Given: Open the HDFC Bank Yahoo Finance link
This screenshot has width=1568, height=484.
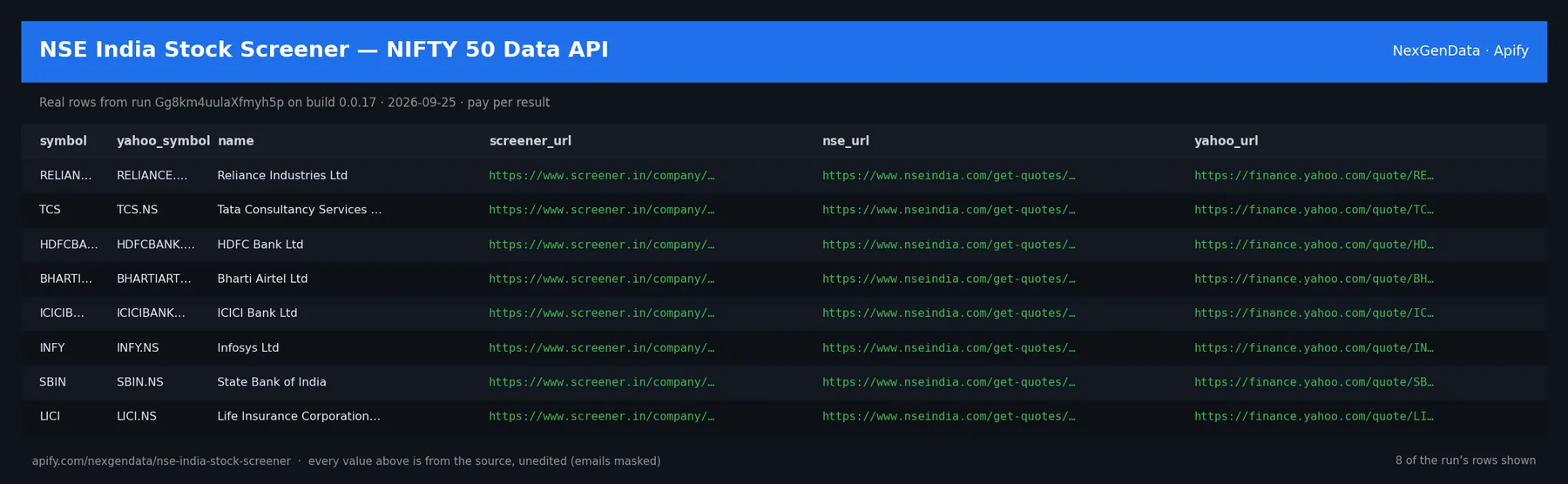Looking at the screenshot, I should coord(1314,245).
